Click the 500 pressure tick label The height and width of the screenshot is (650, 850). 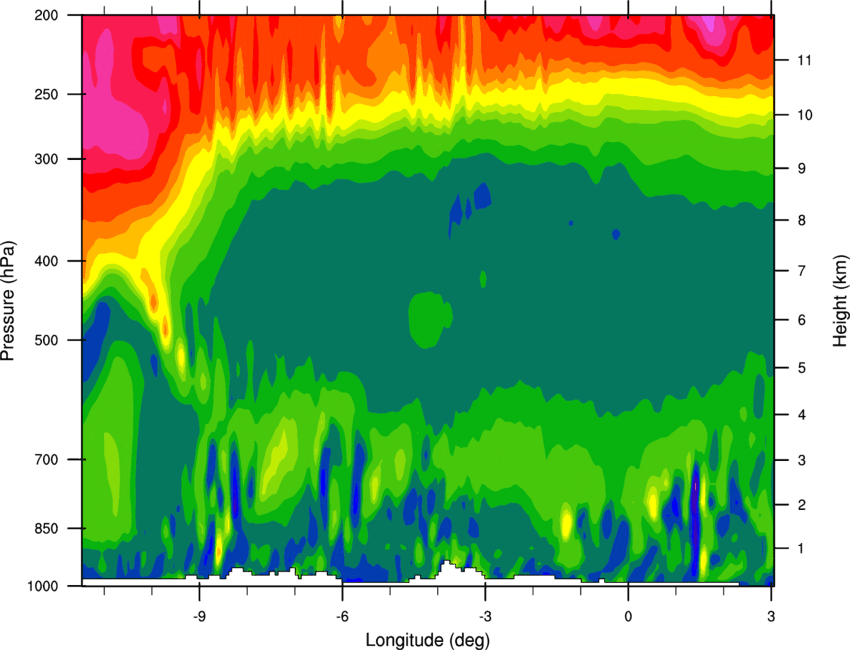(x=46, y=340)
